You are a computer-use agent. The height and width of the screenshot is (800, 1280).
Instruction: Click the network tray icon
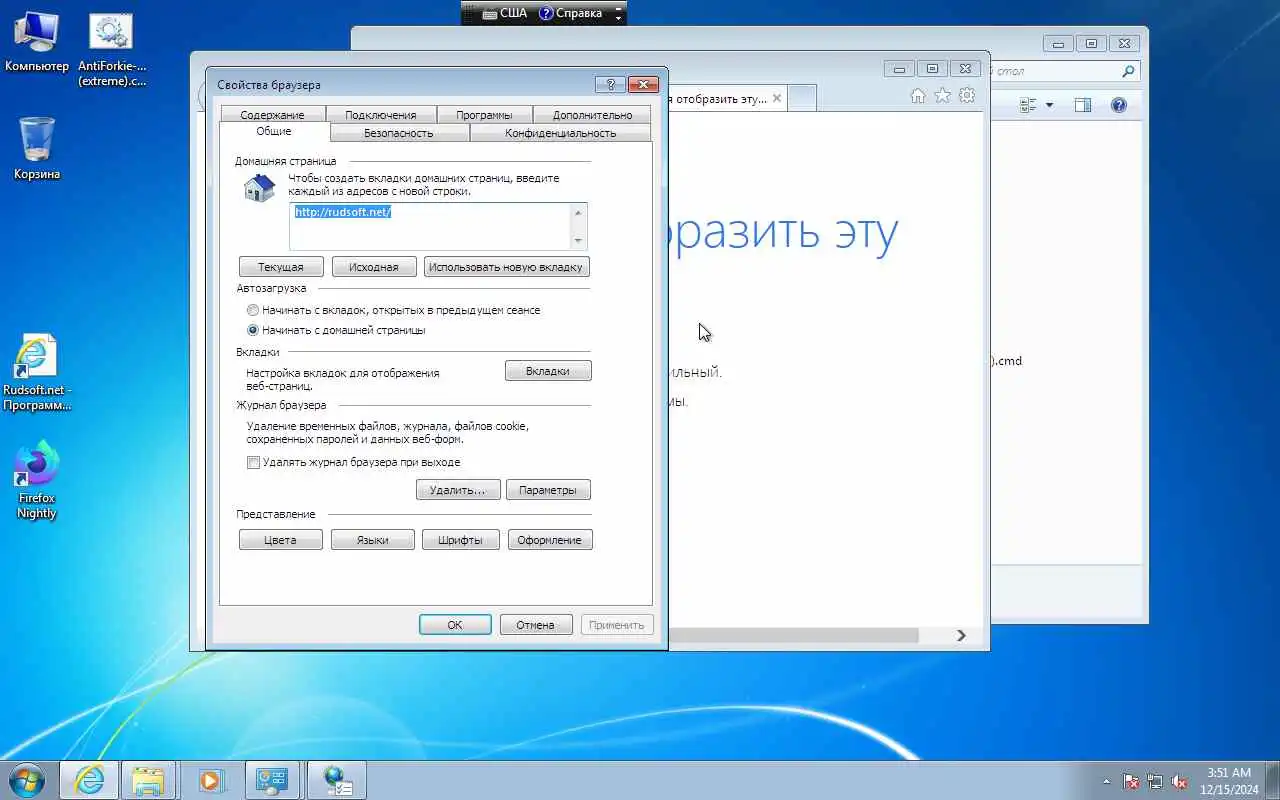(1155, 781)
